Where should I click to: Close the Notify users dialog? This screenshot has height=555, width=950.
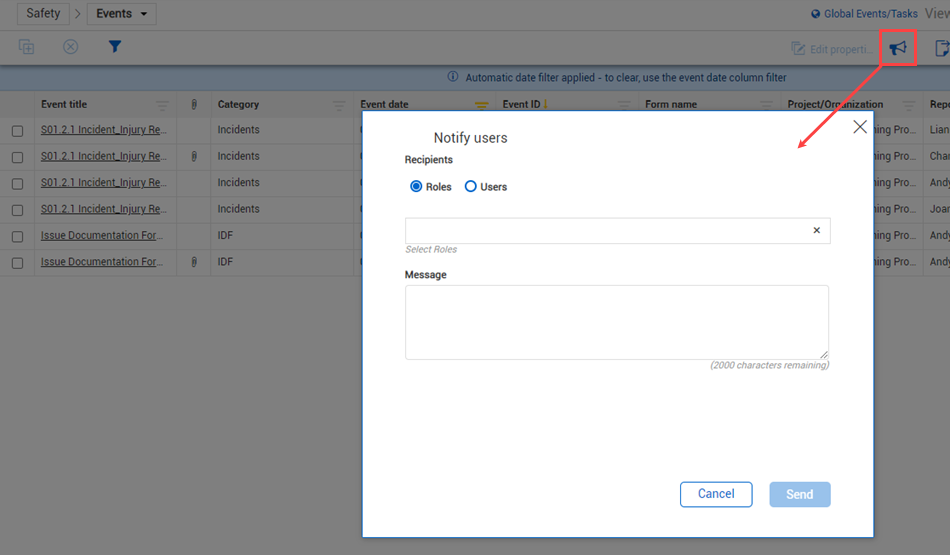point(859,127)
